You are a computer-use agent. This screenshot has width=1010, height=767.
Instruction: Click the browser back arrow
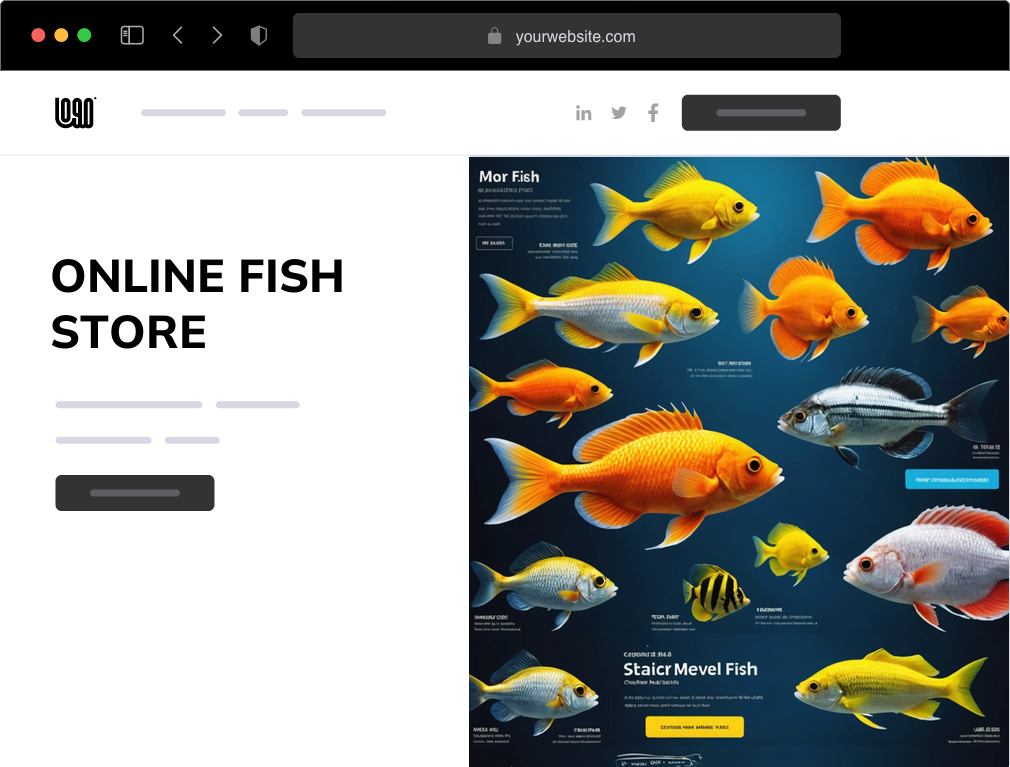[178, 34]
